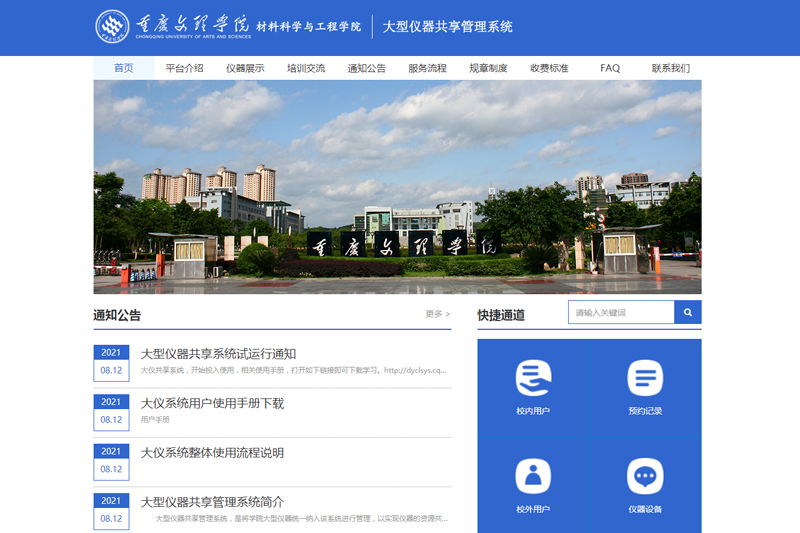Select the 仪器展示 menu item

coord(245,68)
